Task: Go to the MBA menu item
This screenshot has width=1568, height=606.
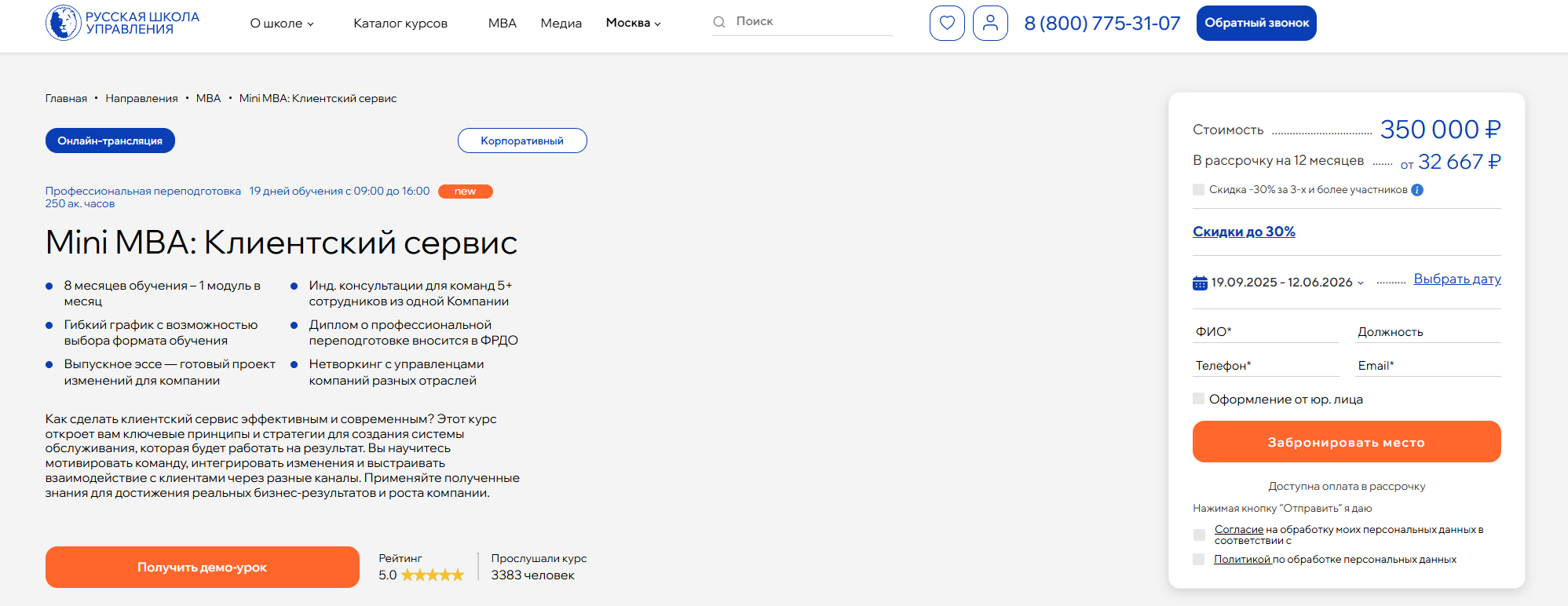Action: coord(503,24)
